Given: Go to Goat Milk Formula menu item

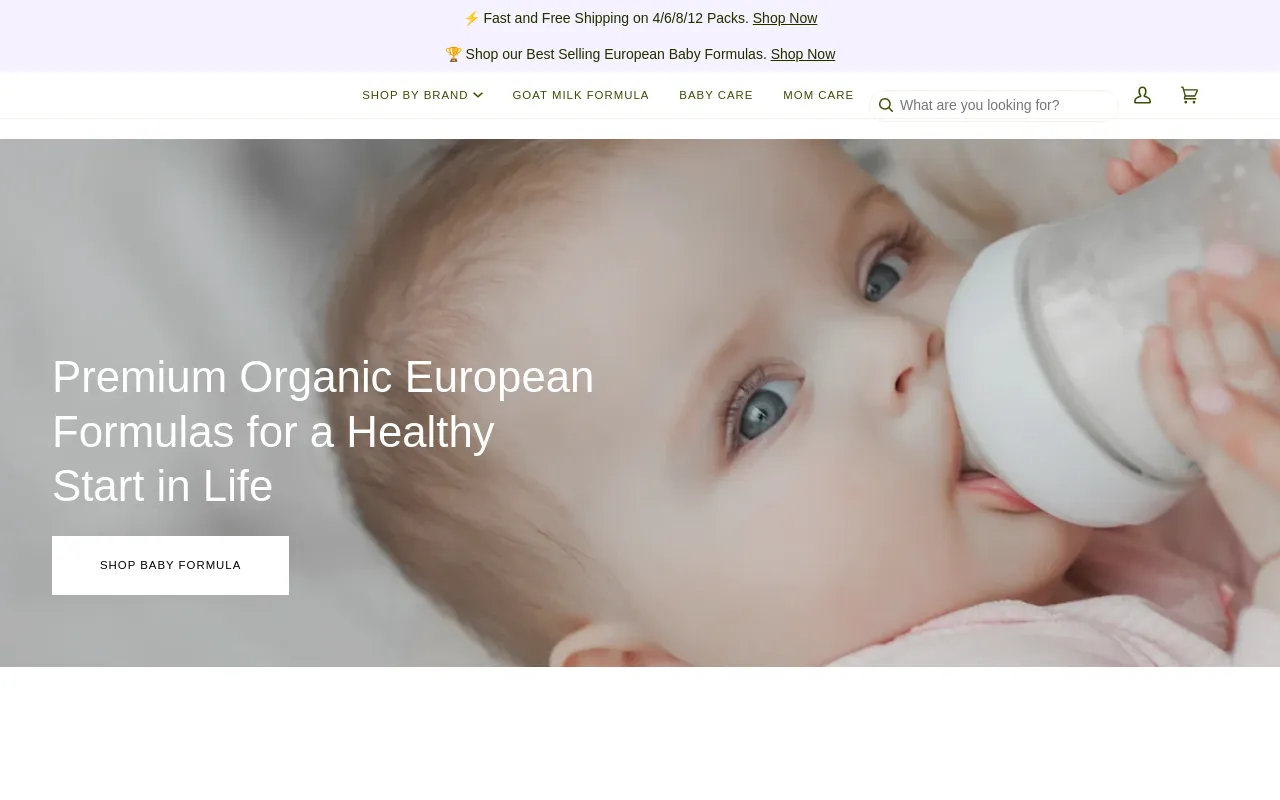Looking at the screenshot, I should tap(581, 95).
